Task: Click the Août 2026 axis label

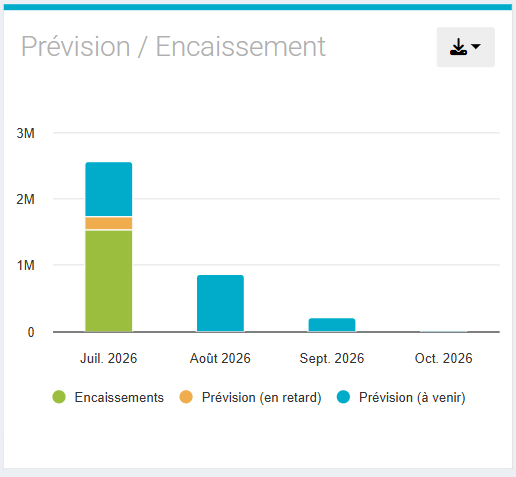Action: (x=220, y=358)
